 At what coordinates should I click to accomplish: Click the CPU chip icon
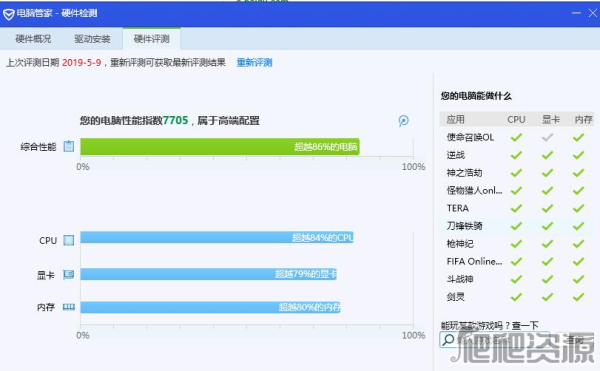[68, 240]
